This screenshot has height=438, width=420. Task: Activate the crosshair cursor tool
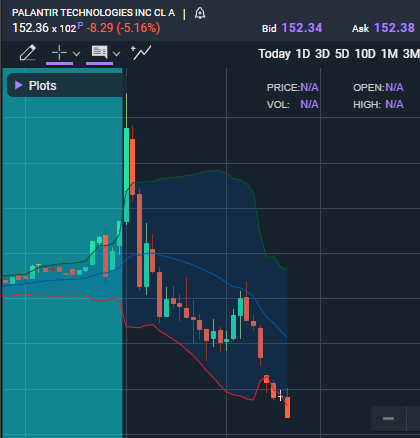pyautogui.click(x=59, y=53)
